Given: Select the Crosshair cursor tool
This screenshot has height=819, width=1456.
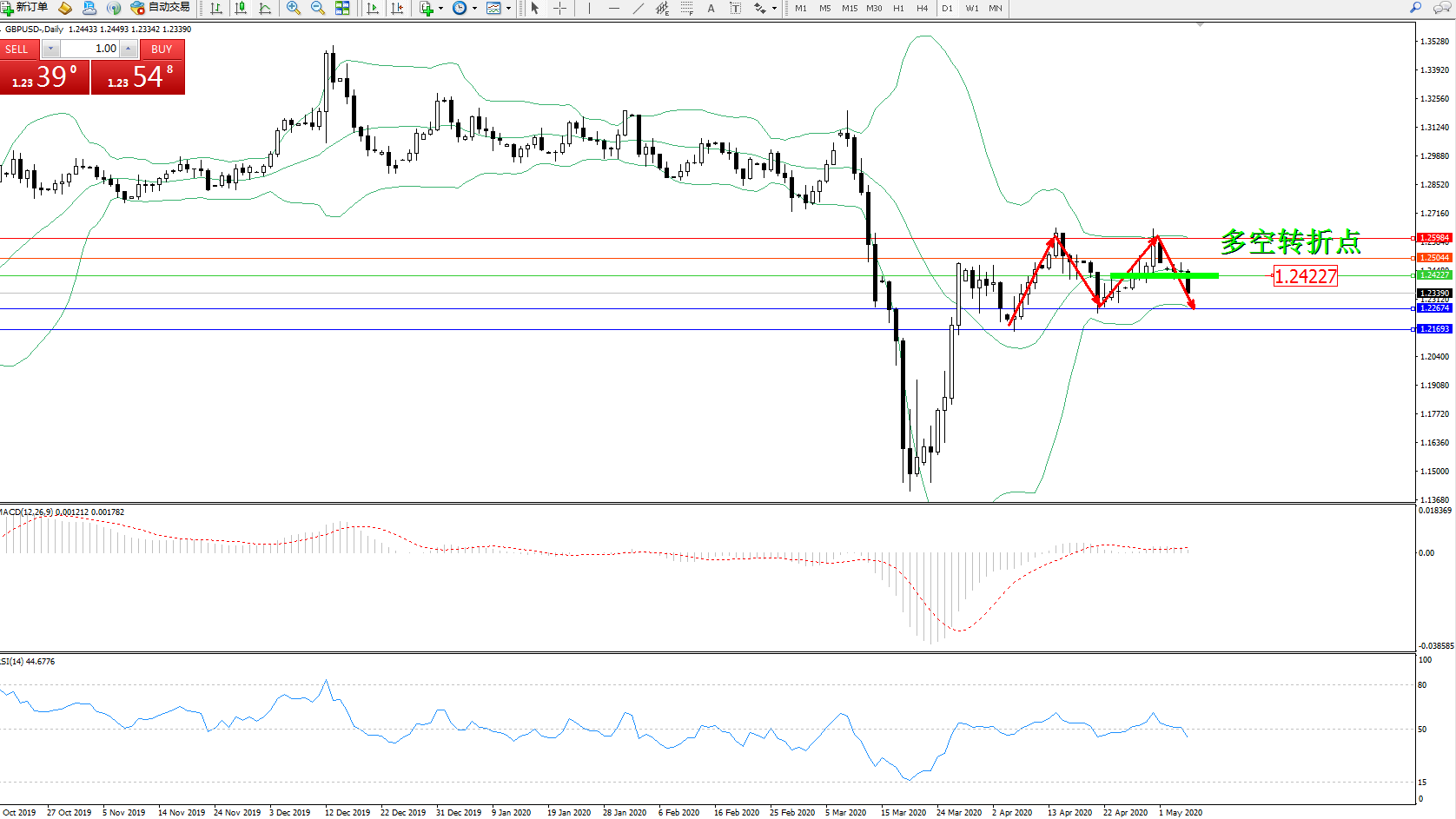Looking at the screenshot, I should click(x=560, y=8).
